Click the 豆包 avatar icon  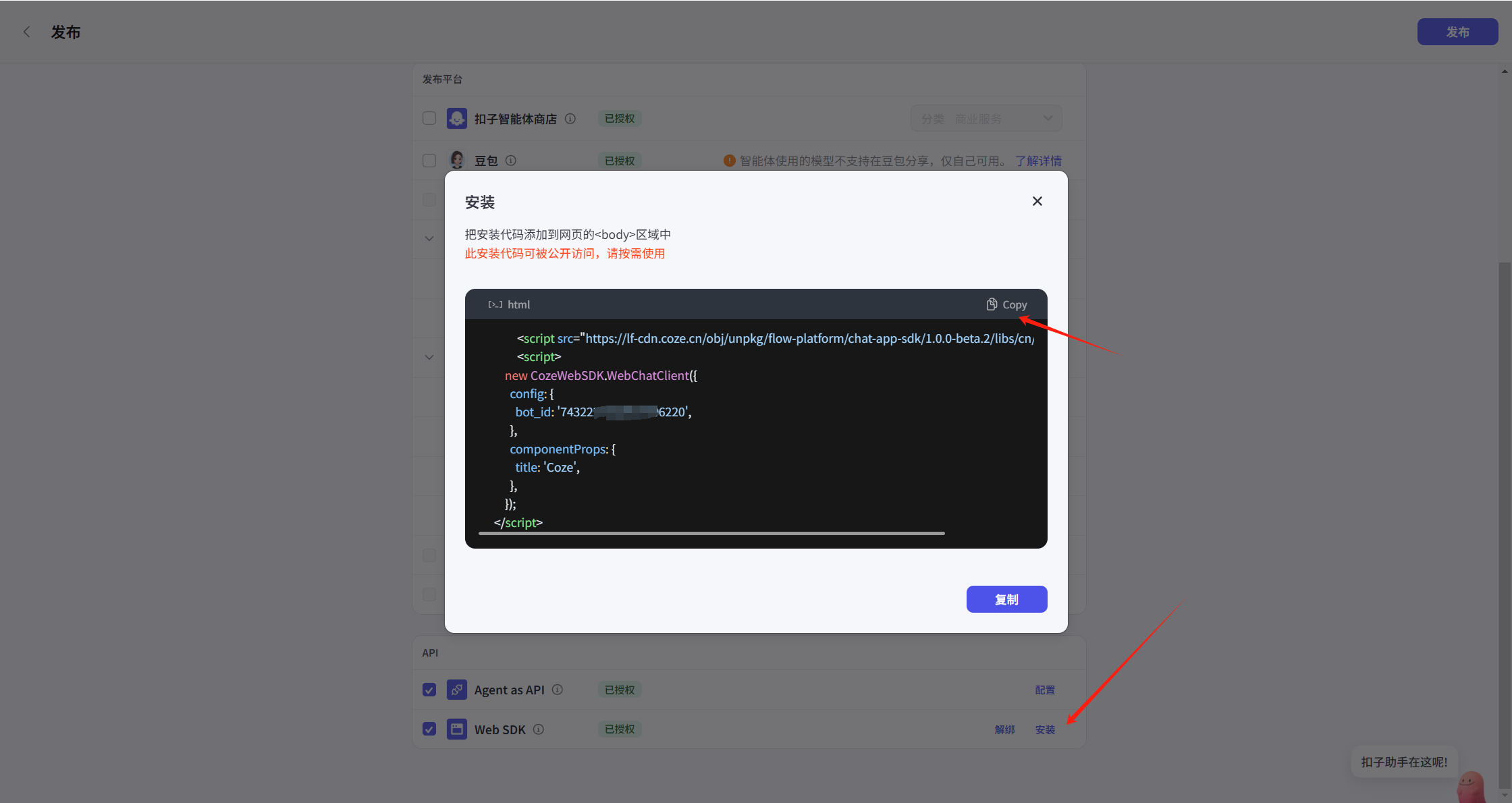click(457, 161)
